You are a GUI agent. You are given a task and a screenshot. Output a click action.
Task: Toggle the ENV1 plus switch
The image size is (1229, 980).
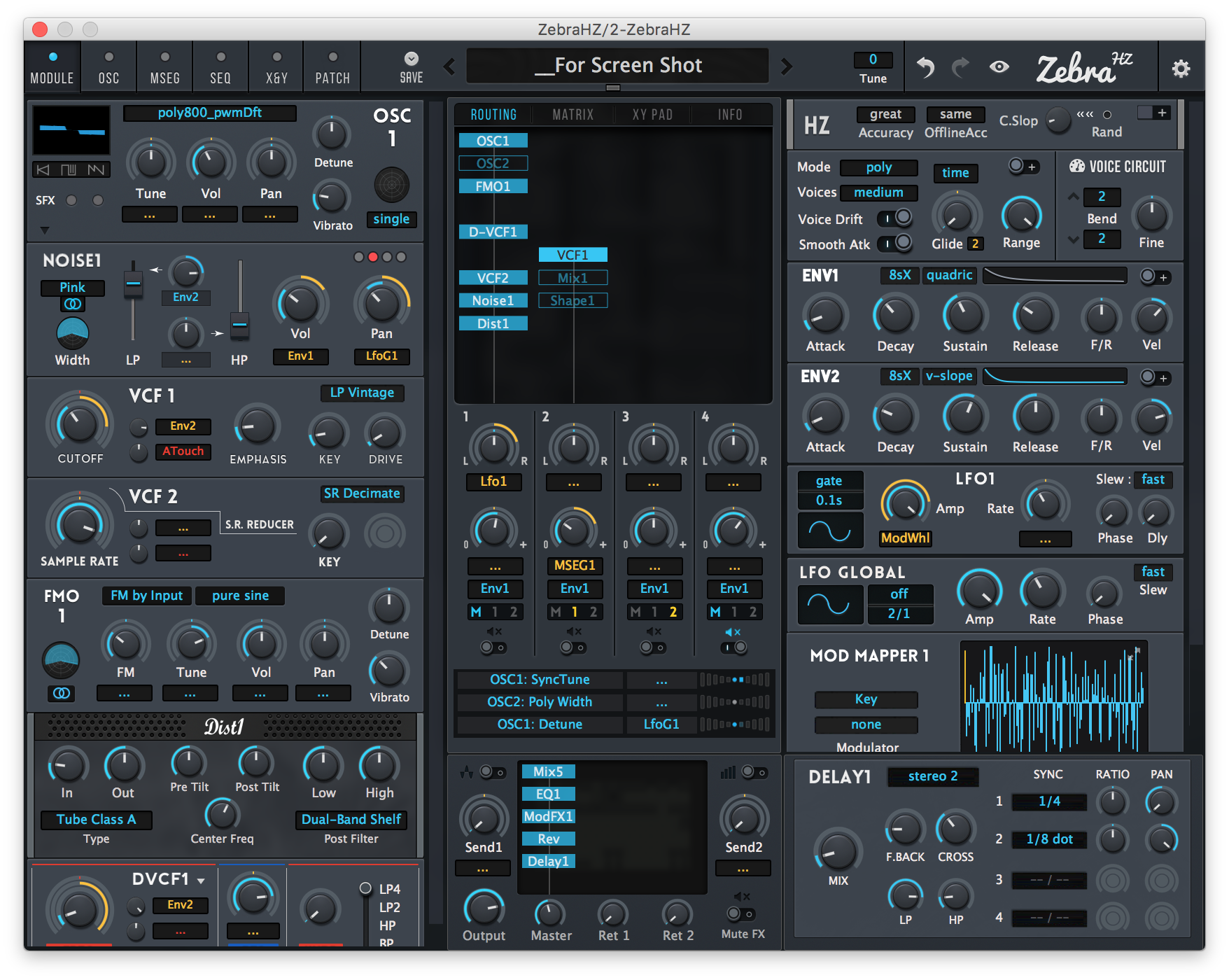(x=1155, y=277)
